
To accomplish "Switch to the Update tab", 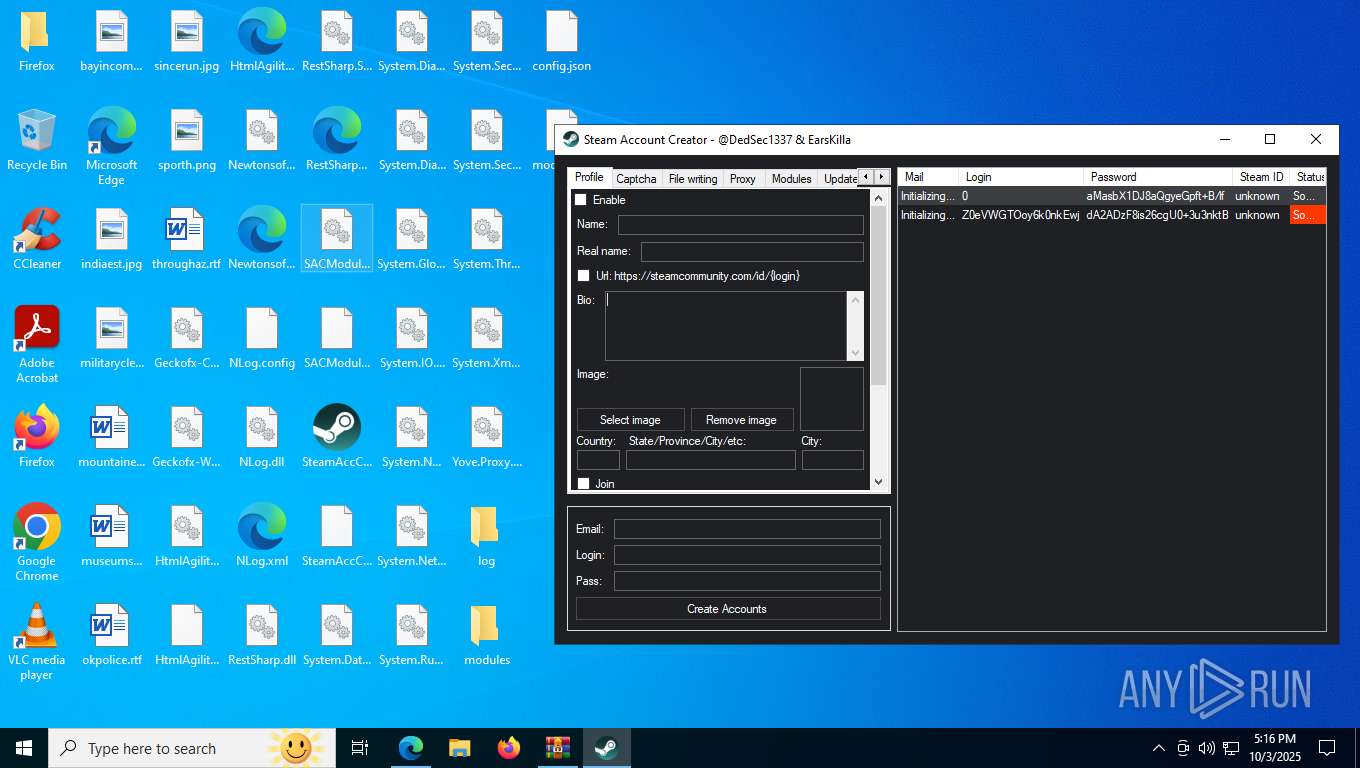I will [x=839, y=179].
